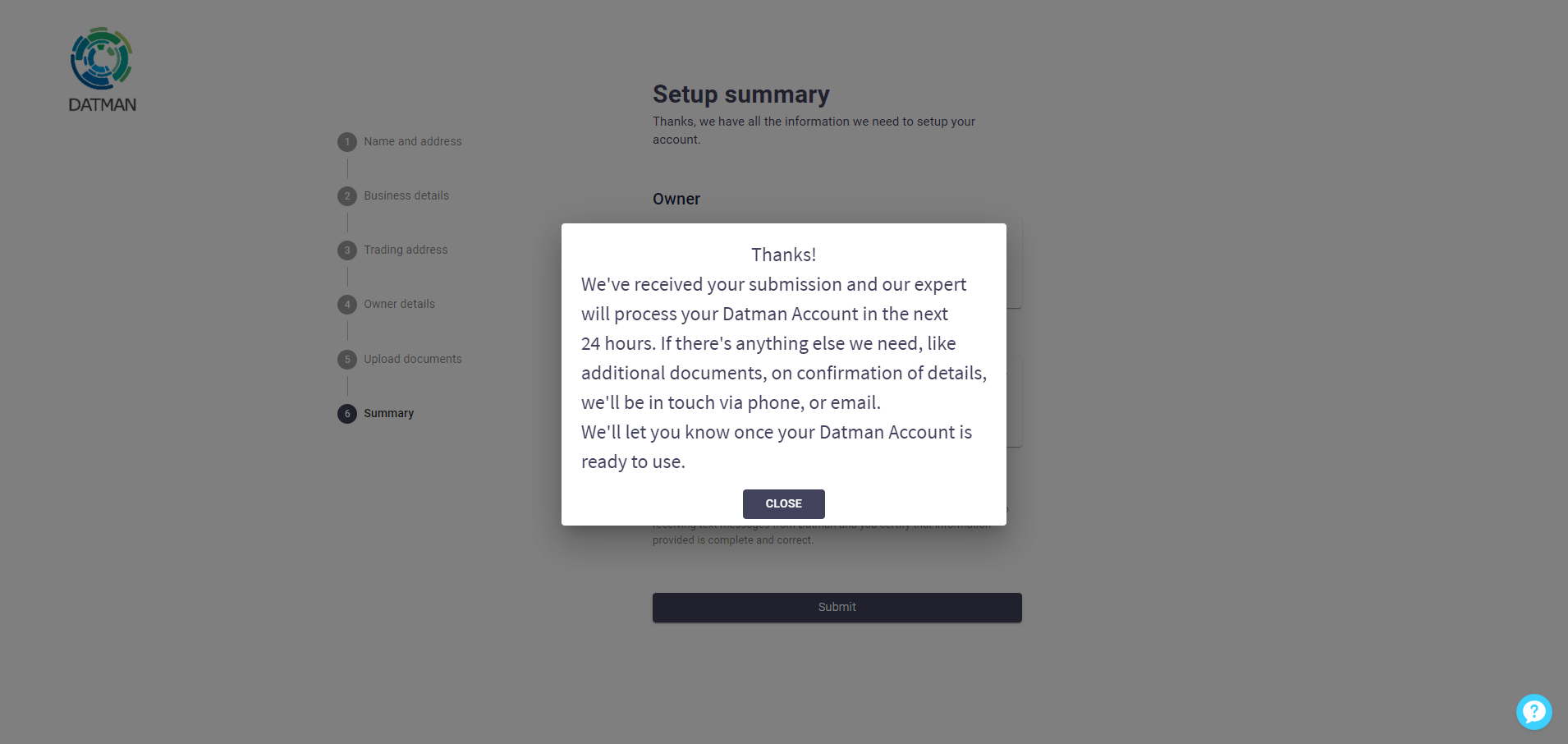1568x744 pixels.
Task: Go to Trading address step
Action: 406,250
